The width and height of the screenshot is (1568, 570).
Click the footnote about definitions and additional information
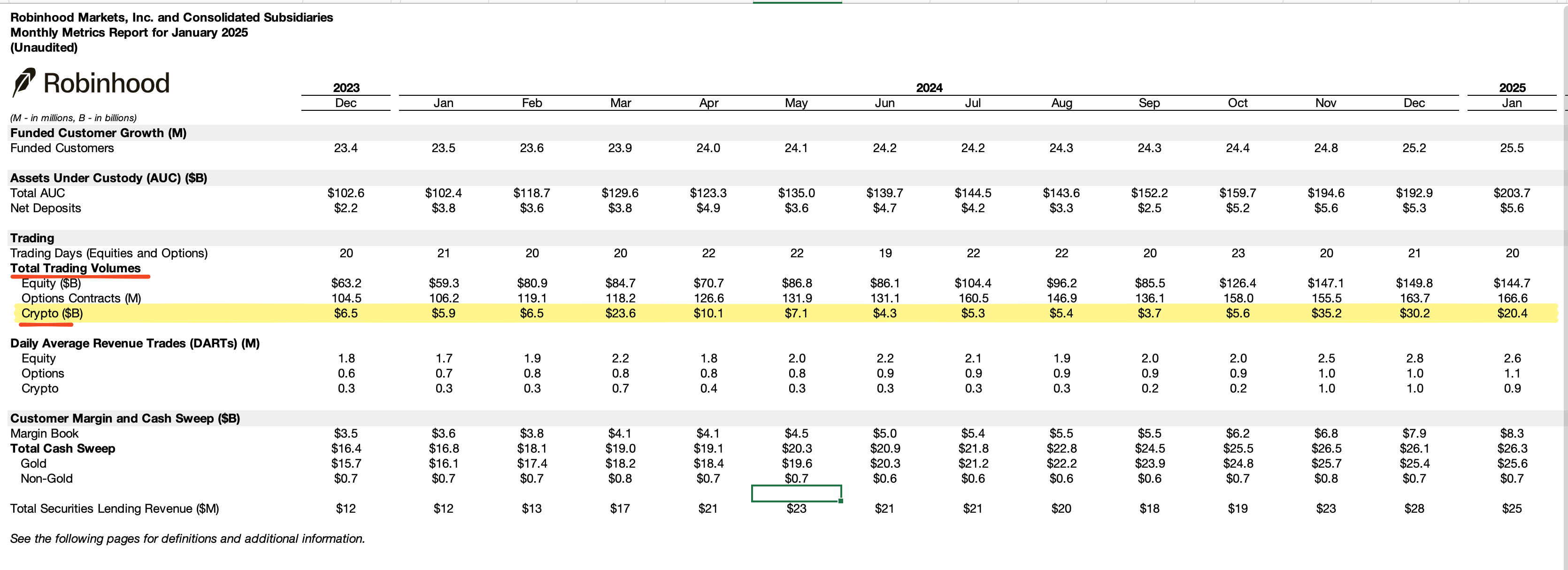pos(187,539)
